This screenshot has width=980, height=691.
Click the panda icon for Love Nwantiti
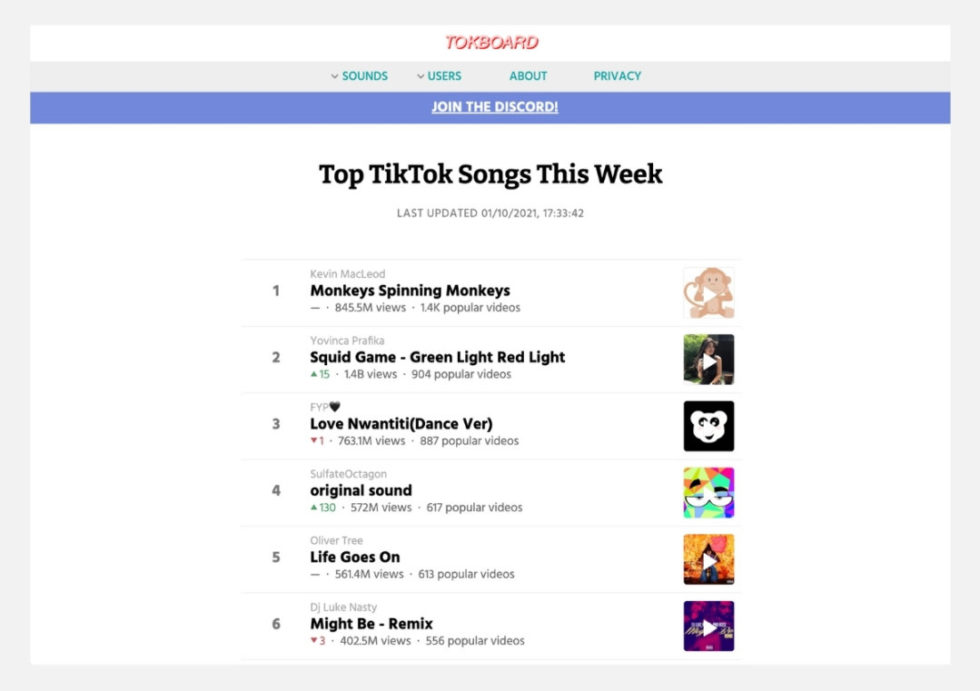[x=710, y=424]
